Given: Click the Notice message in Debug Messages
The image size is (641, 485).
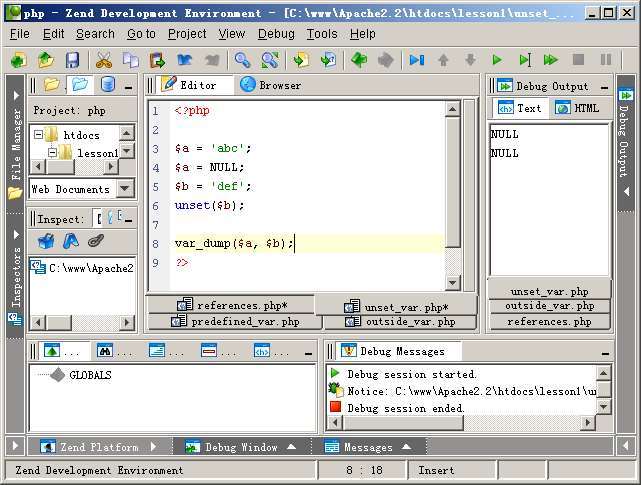Looking at the screenshot, I should click(463, 391).
